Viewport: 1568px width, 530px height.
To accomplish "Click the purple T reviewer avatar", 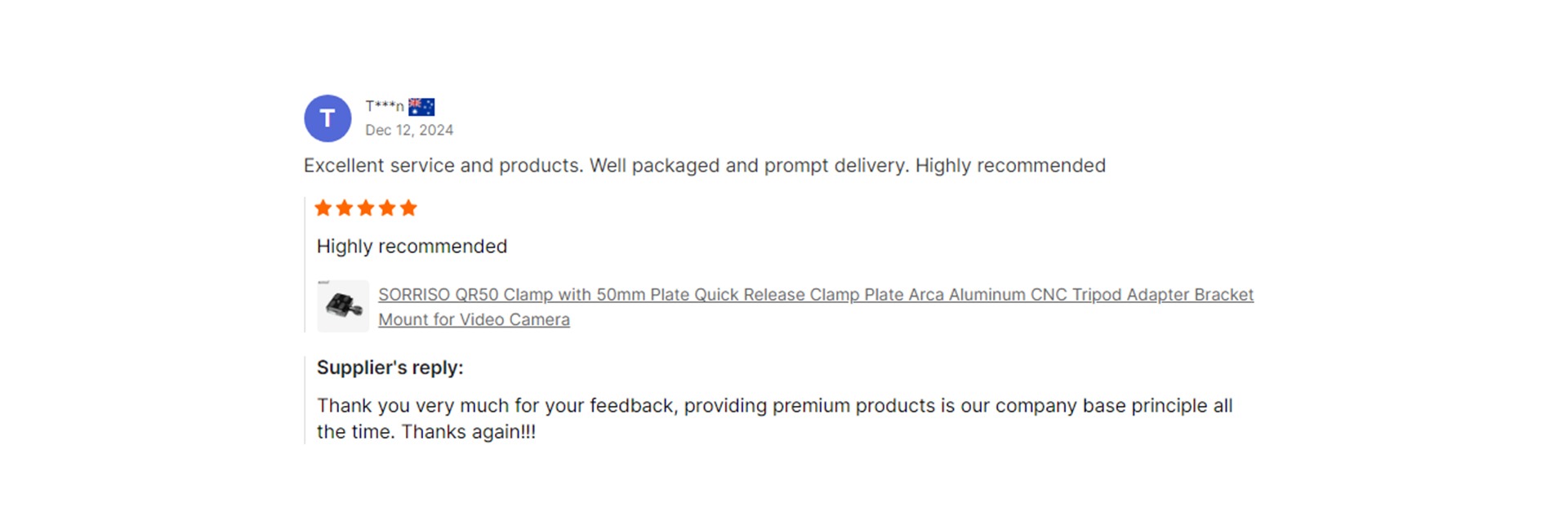I will 327,118.
